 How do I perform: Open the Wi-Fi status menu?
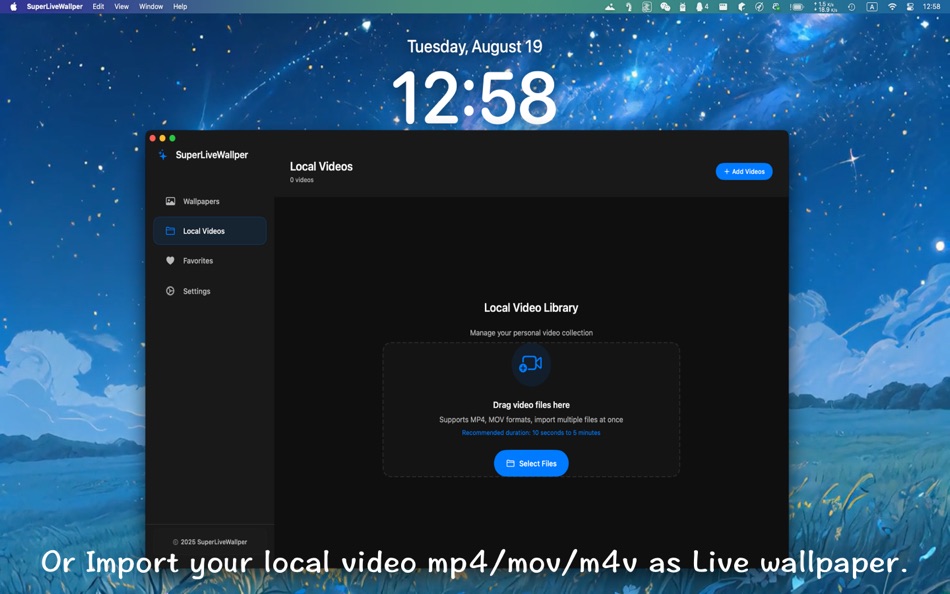click(891, 6)
